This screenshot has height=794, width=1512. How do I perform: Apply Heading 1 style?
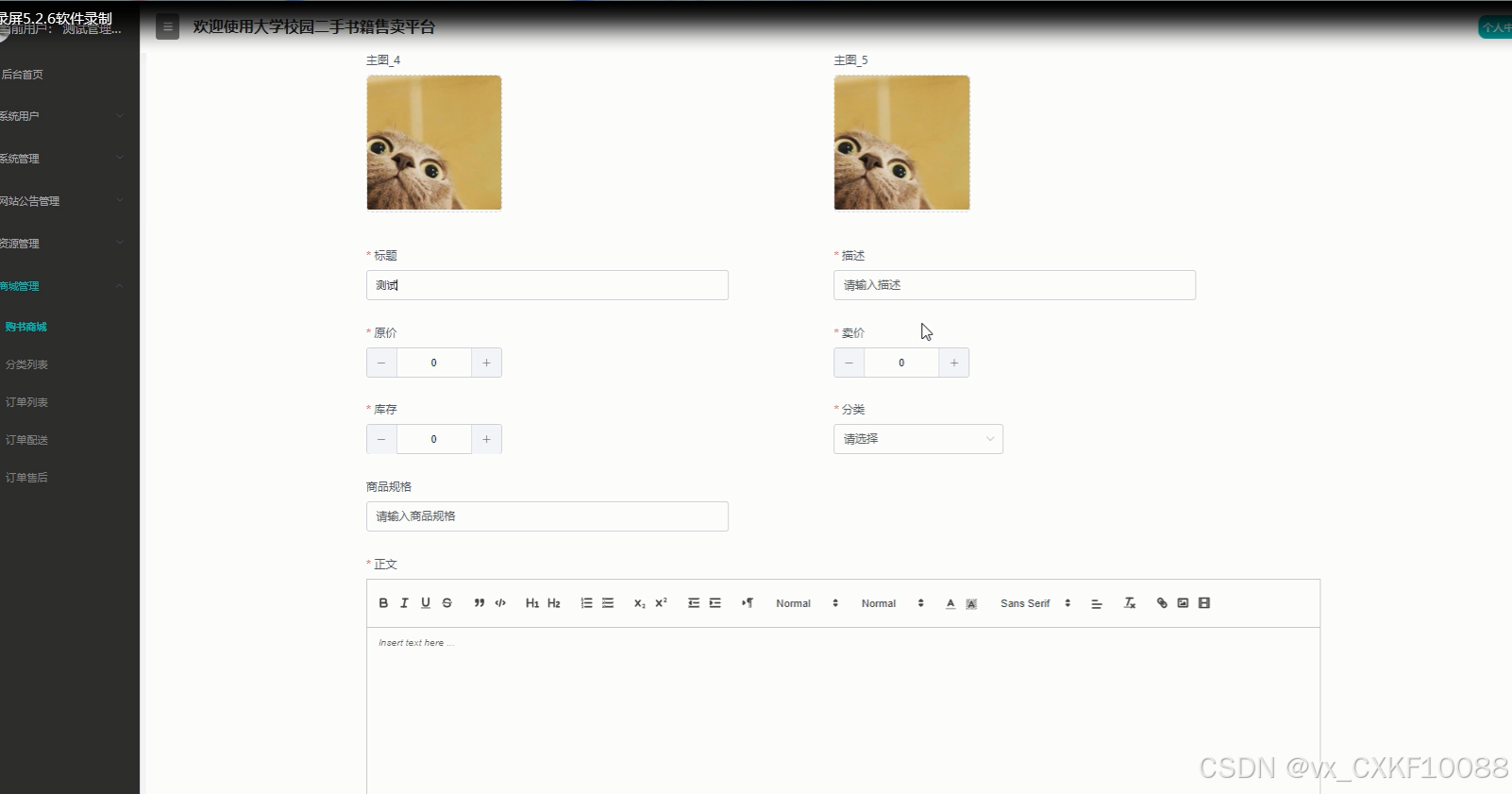(532, 603)
